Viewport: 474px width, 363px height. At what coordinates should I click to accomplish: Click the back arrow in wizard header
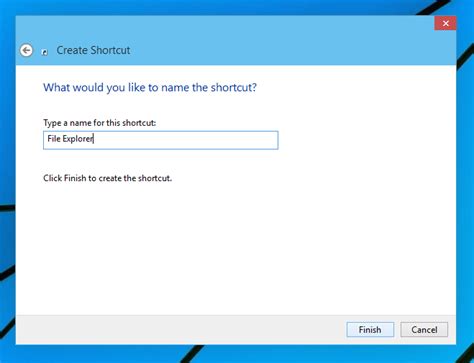(26, 50)
